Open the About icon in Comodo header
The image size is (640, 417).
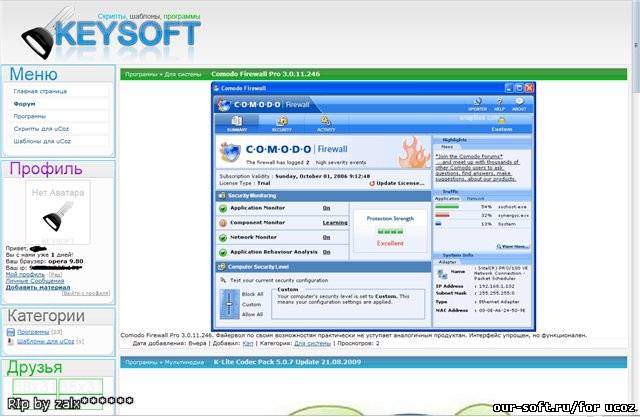pyautogui.click(x=519, y=101)
